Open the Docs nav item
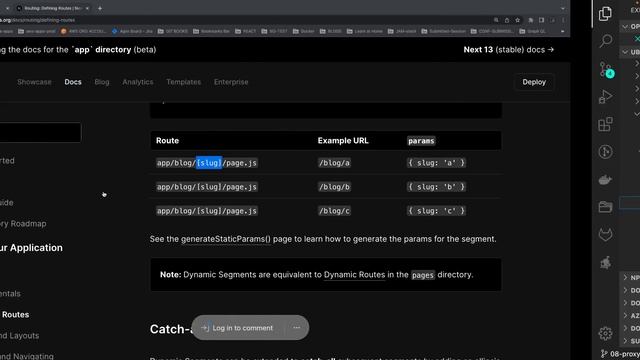This screenshot has height=360, width=640. click(x=73, y=82)
